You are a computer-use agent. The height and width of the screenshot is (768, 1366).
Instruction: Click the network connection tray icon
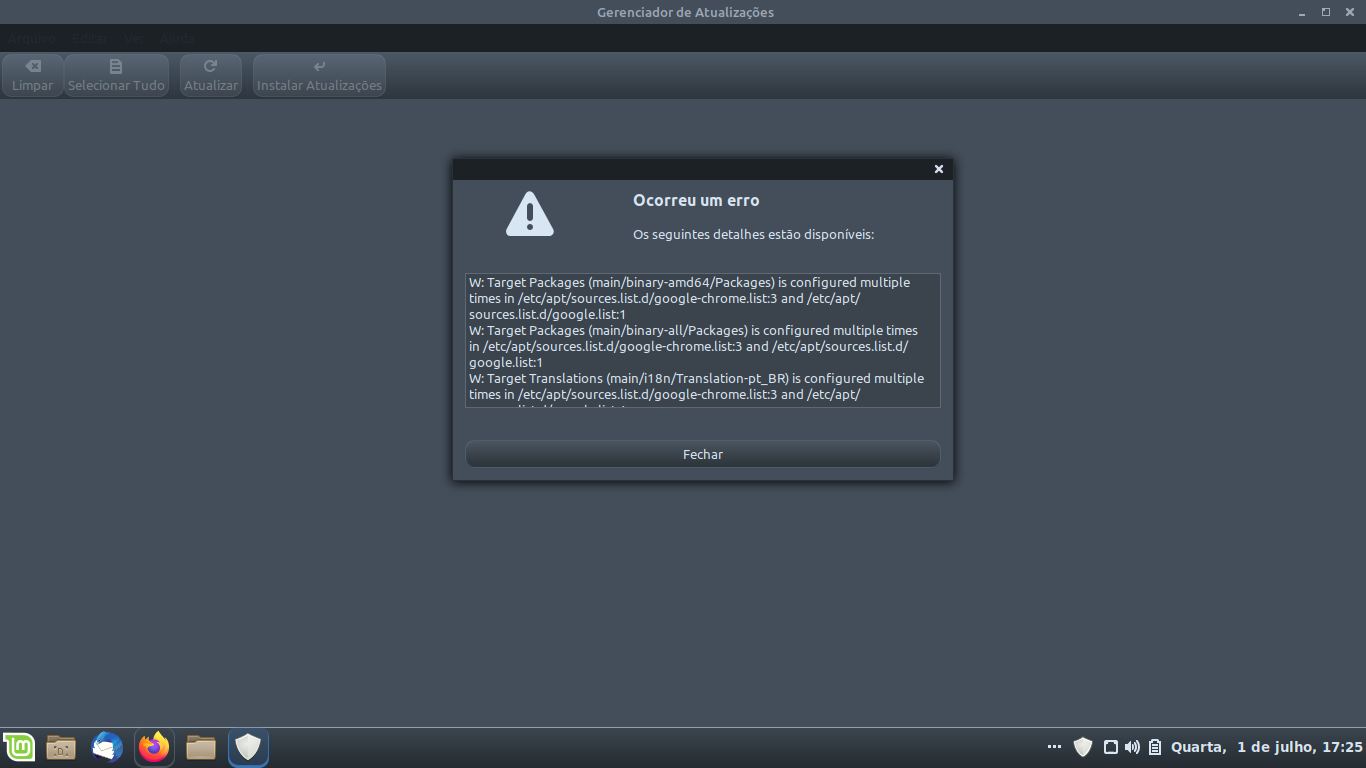tap(1110, 747)
